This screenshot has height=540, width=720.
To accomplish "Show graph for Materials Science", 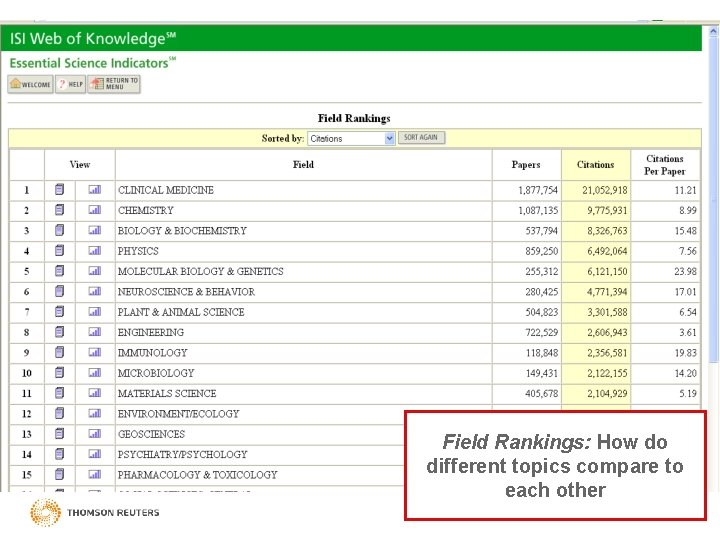I will 95,393.
